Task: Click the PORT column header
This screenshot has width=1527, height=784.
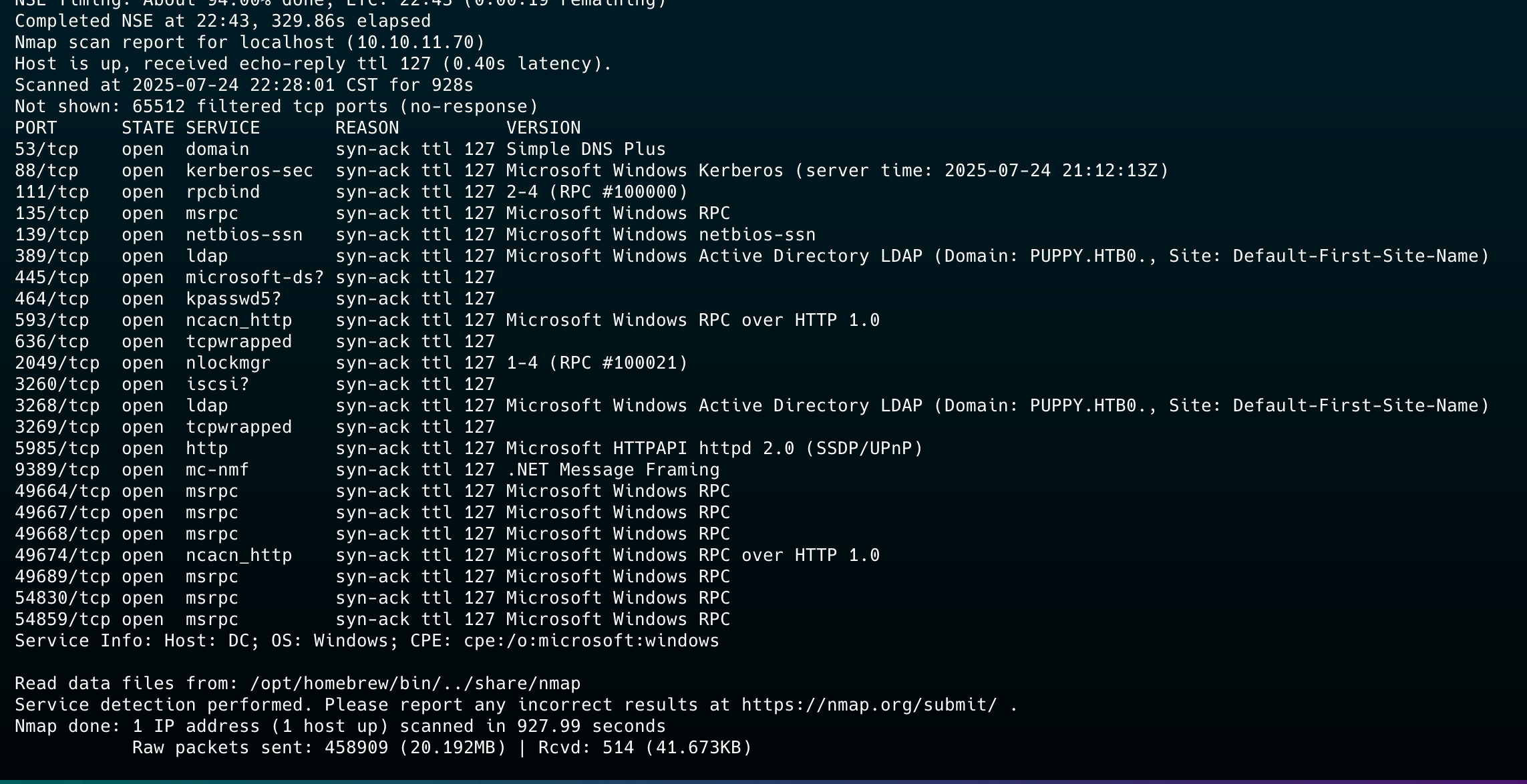Action: coord(36,128)
